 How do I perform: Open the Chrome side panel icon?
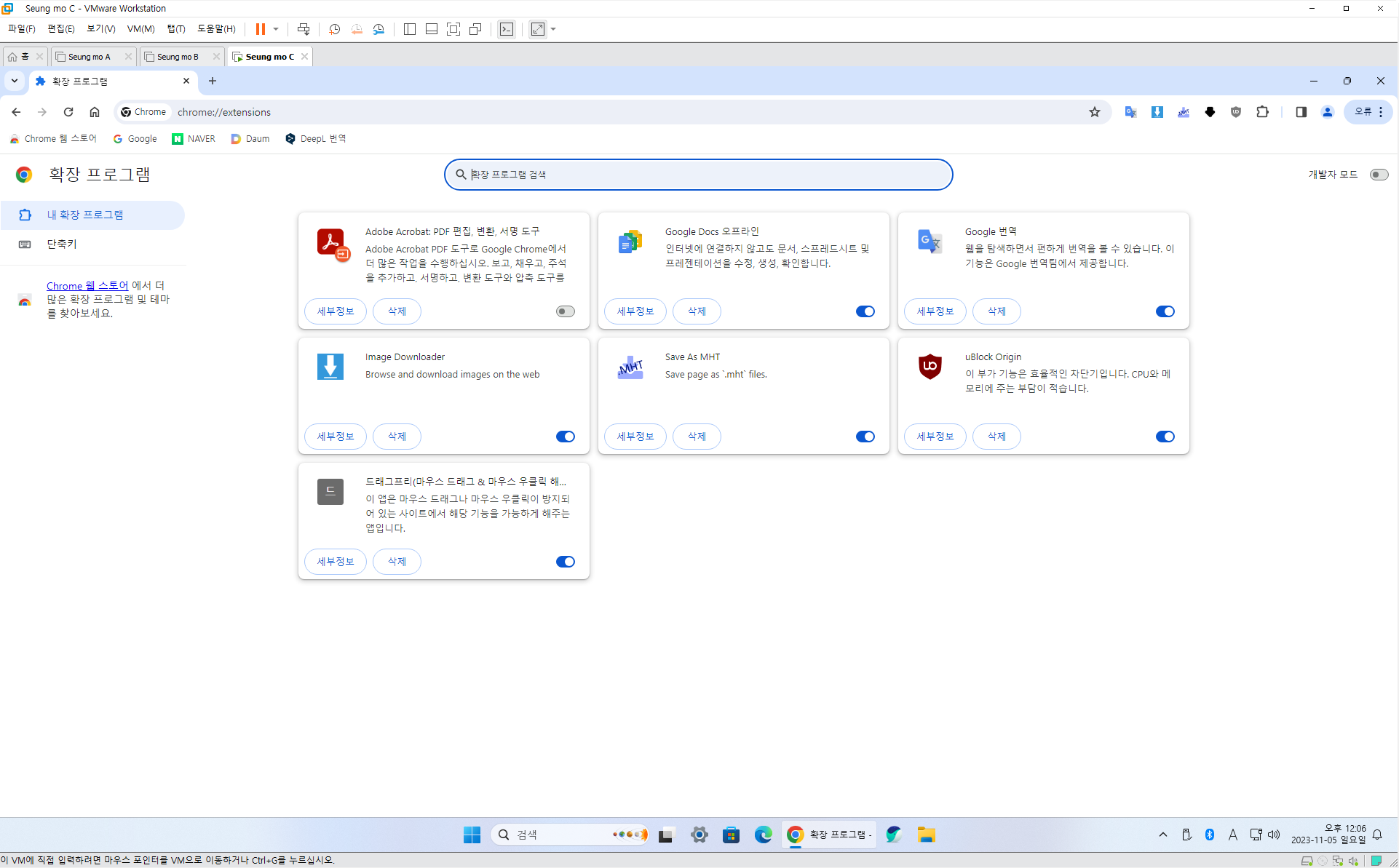tap(1301, 112)
